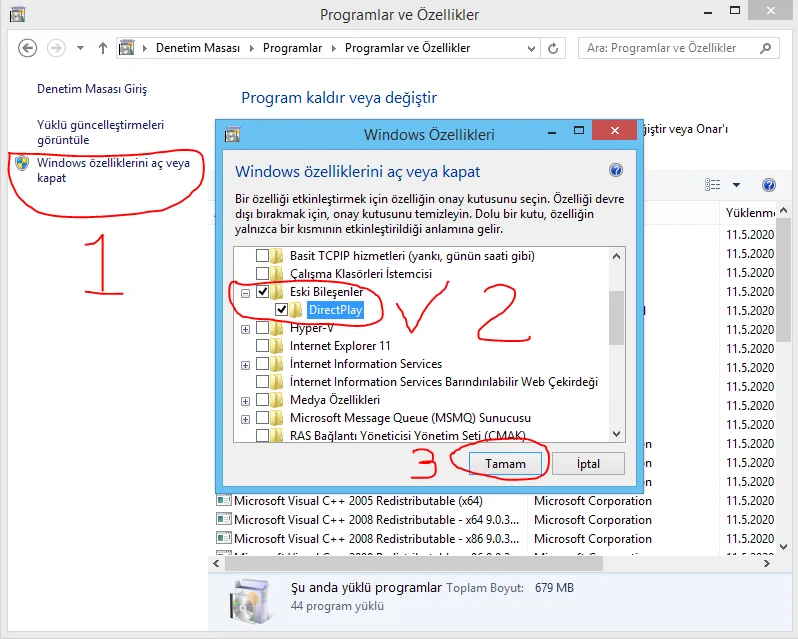Screen dimensions: 798x639
Task: Click the search magnifier icon
Action: [x=765, y=48]
